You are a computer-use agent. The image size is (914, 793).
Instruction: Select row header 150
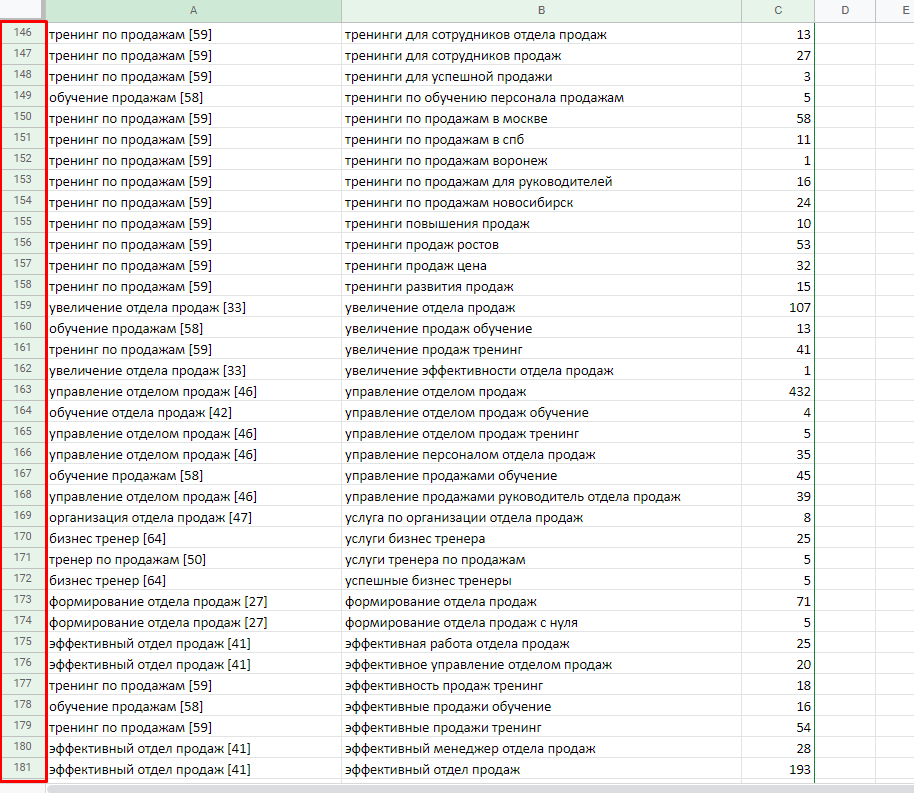pos(23,117)
